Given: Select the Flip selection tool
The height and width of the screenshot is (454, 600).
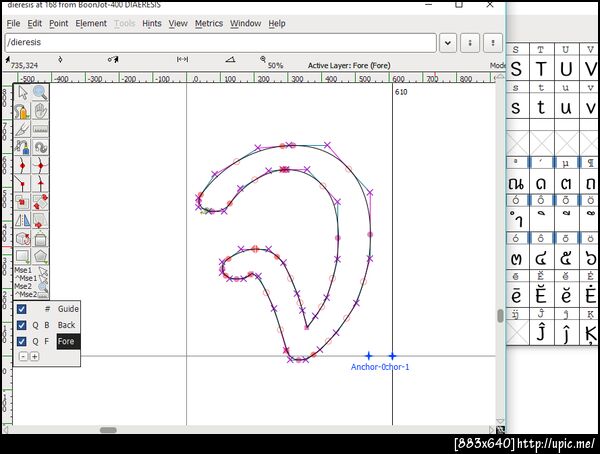Looking at the screenshot, I should [22, 220].
